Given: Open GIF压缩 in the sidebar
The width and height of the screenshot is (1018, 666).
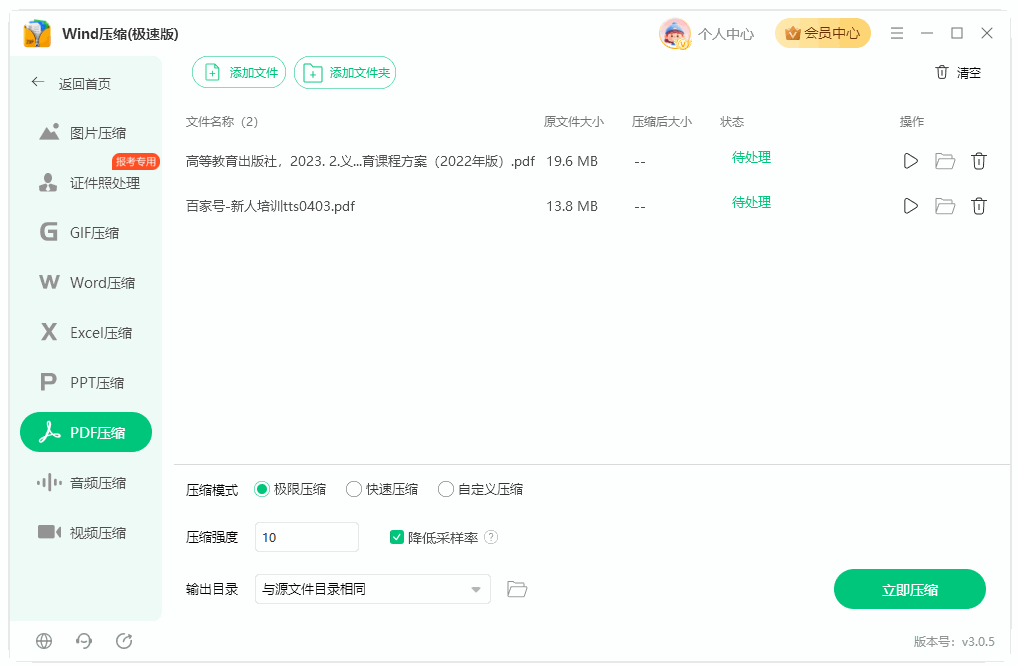Looking at the screenshot, I should click(x=86, y=233).
